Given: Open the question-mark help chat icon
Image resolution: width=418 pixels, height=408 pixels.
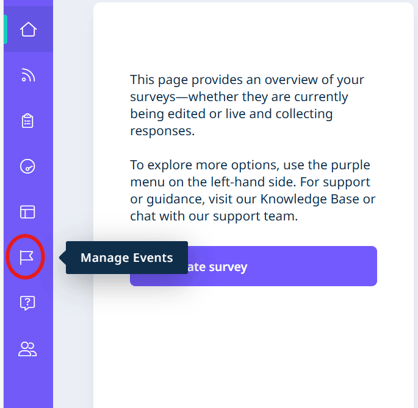Looking at the screenshot, I should pos(27,303).
